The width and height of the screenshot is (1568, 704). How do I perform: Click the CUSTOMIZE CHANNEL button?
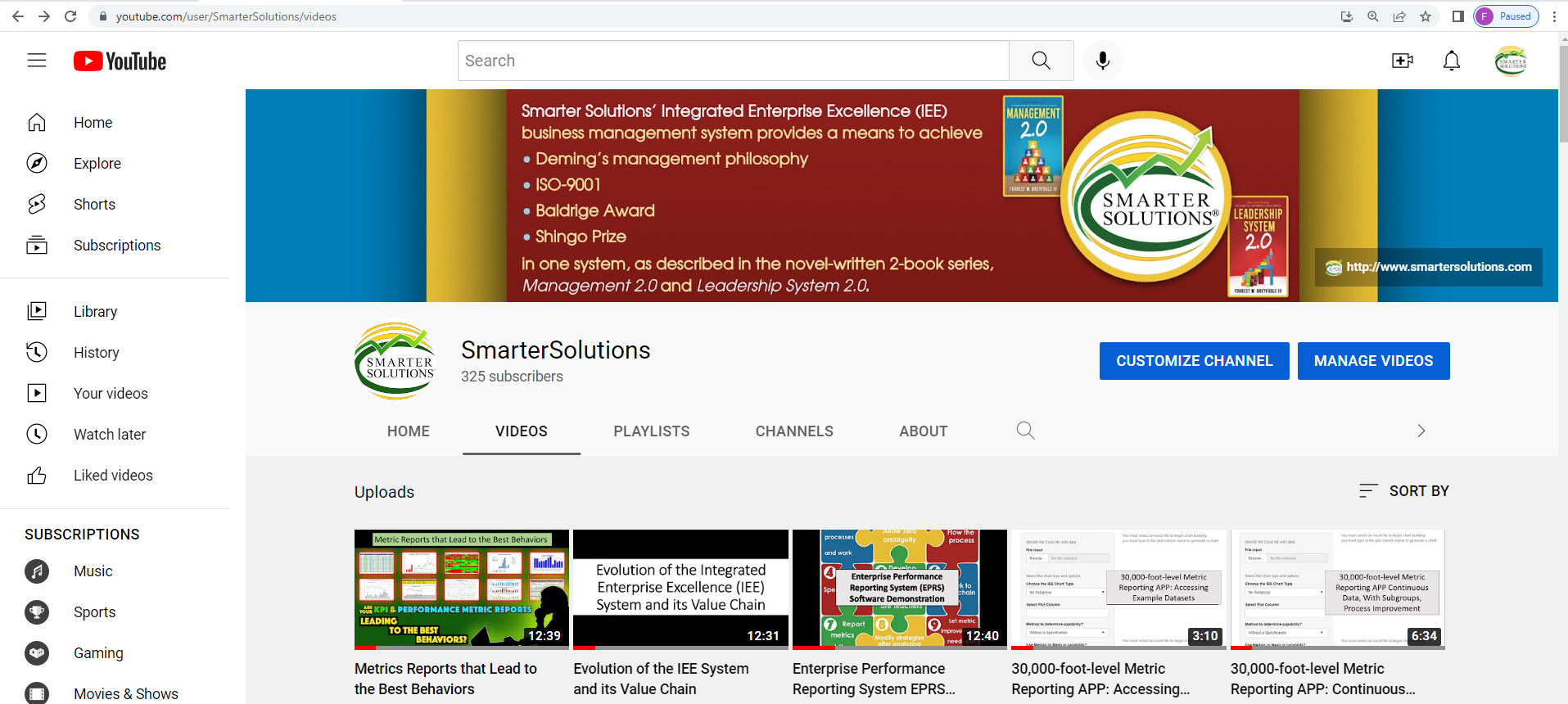click(1194, 361)
